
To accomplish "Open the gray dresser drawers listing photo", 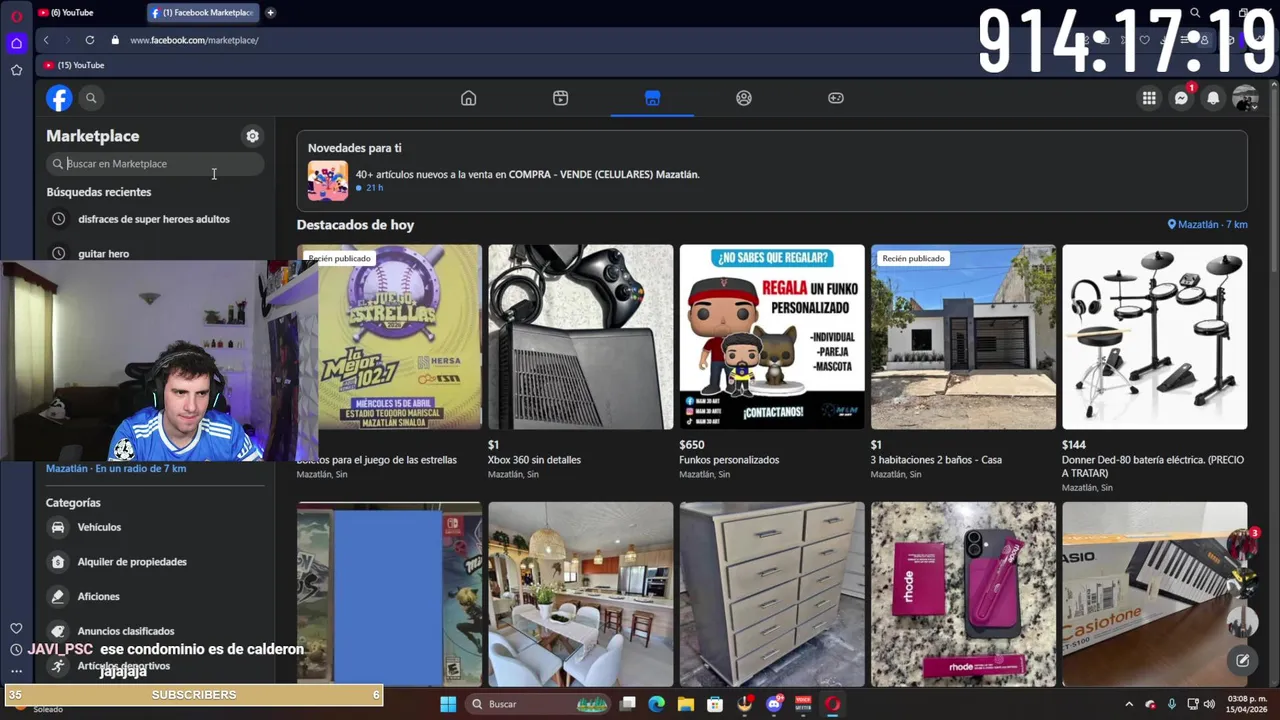I will (772, 594).
